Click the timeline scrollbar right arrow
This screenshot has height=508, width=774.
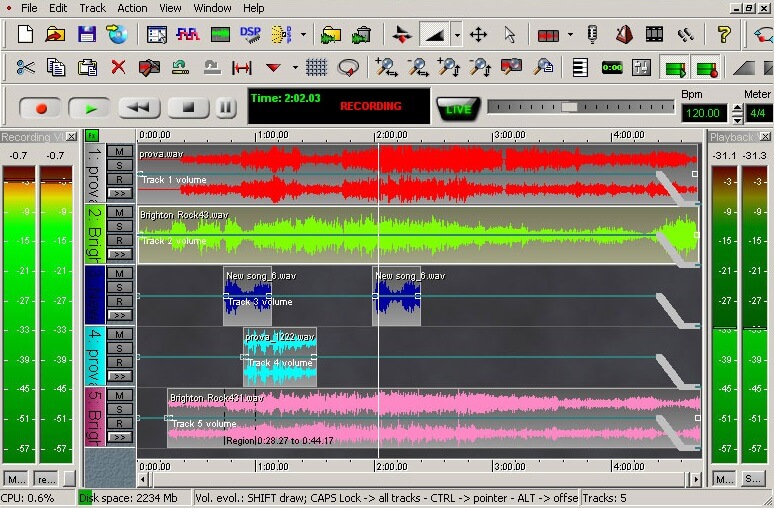[696, 479]
